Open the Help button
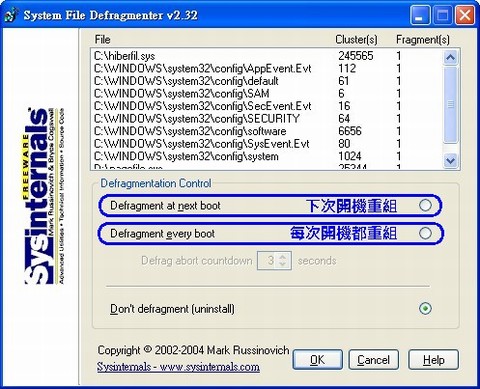The height and width of the screenshot is (389, 480). pyautogui.click(x=433, y=360)
